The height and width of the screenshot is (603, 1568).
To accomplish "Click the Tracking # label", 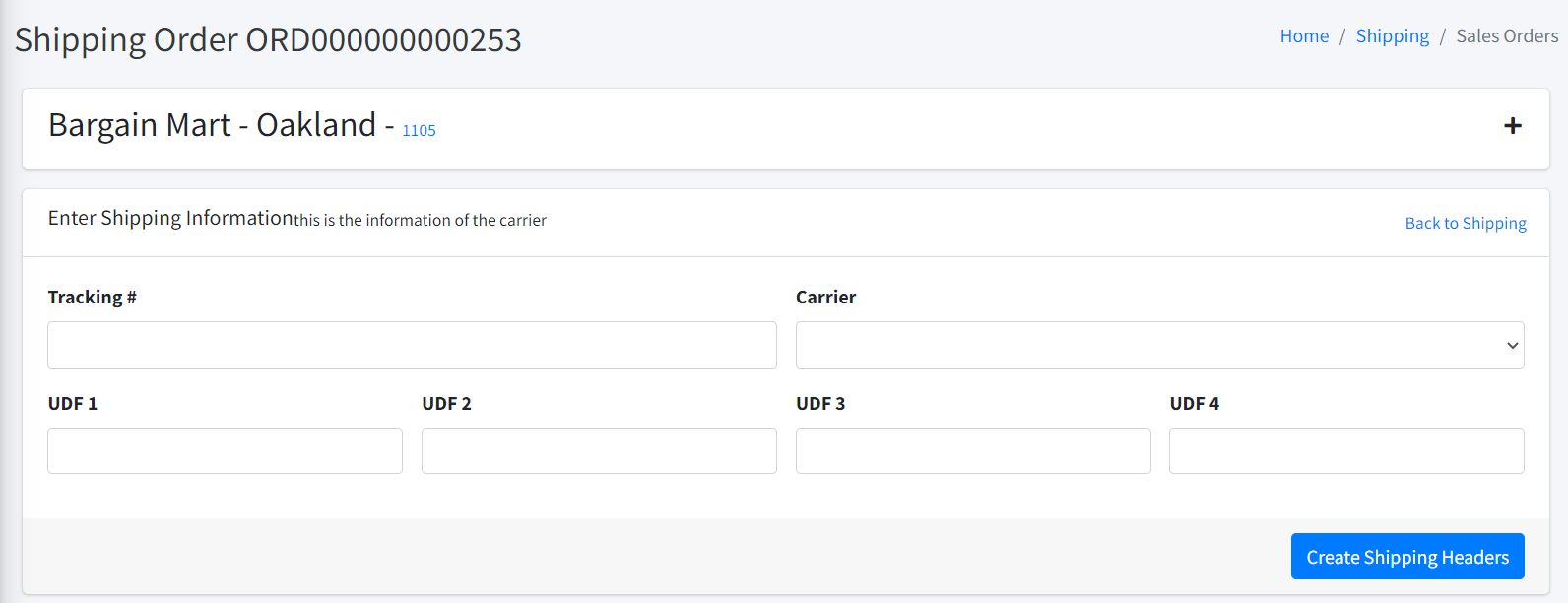I will pyautogui.click(x=93, y=298).
